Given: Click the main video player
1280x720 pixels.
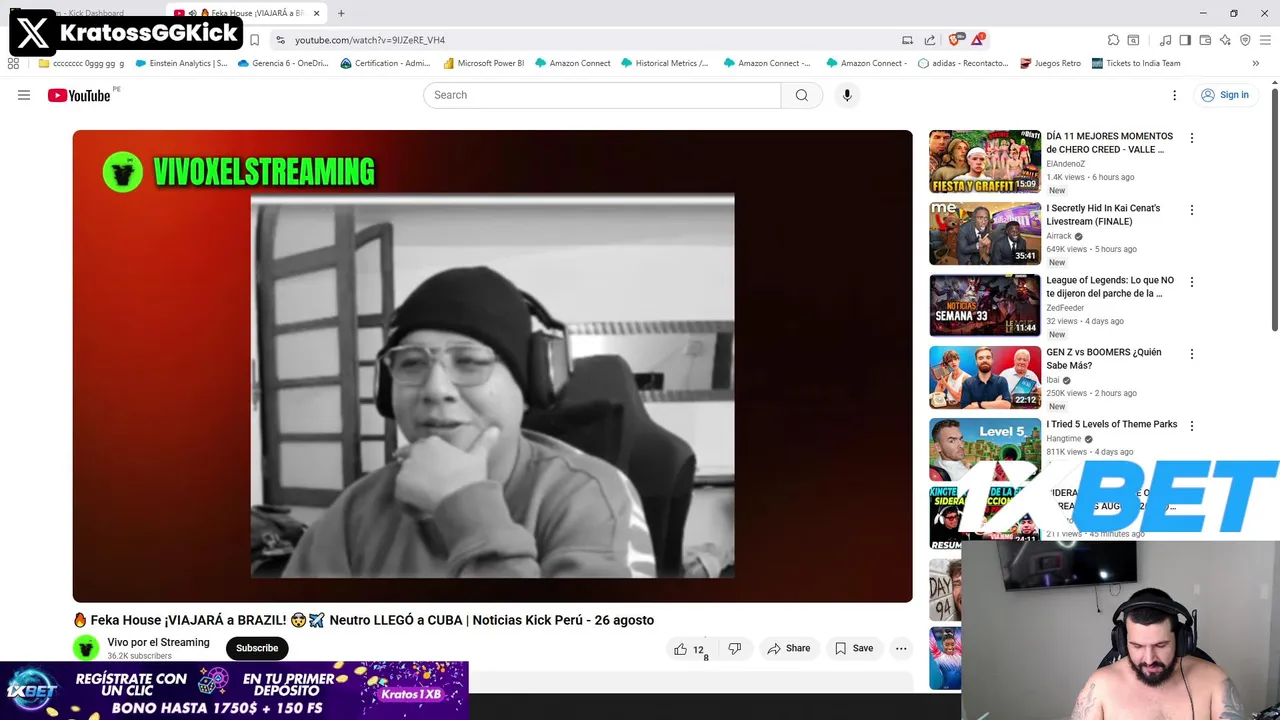Looking at the screenshot, I should [x=492, y=366].
